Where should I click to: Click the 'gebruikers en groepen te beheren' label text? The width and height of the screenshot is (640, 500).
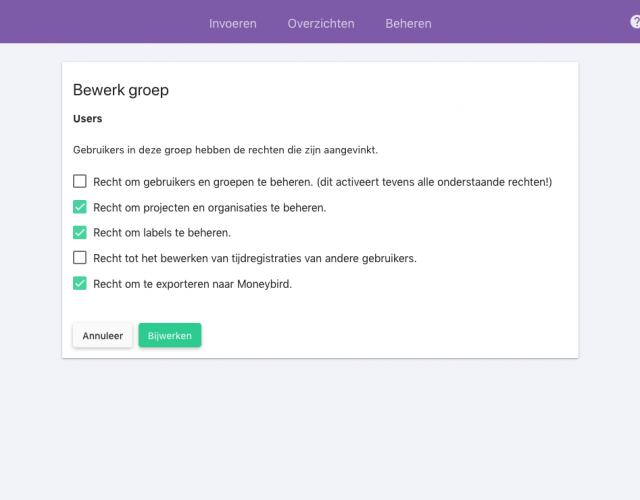pyautogui.click(x=227, y=182)
